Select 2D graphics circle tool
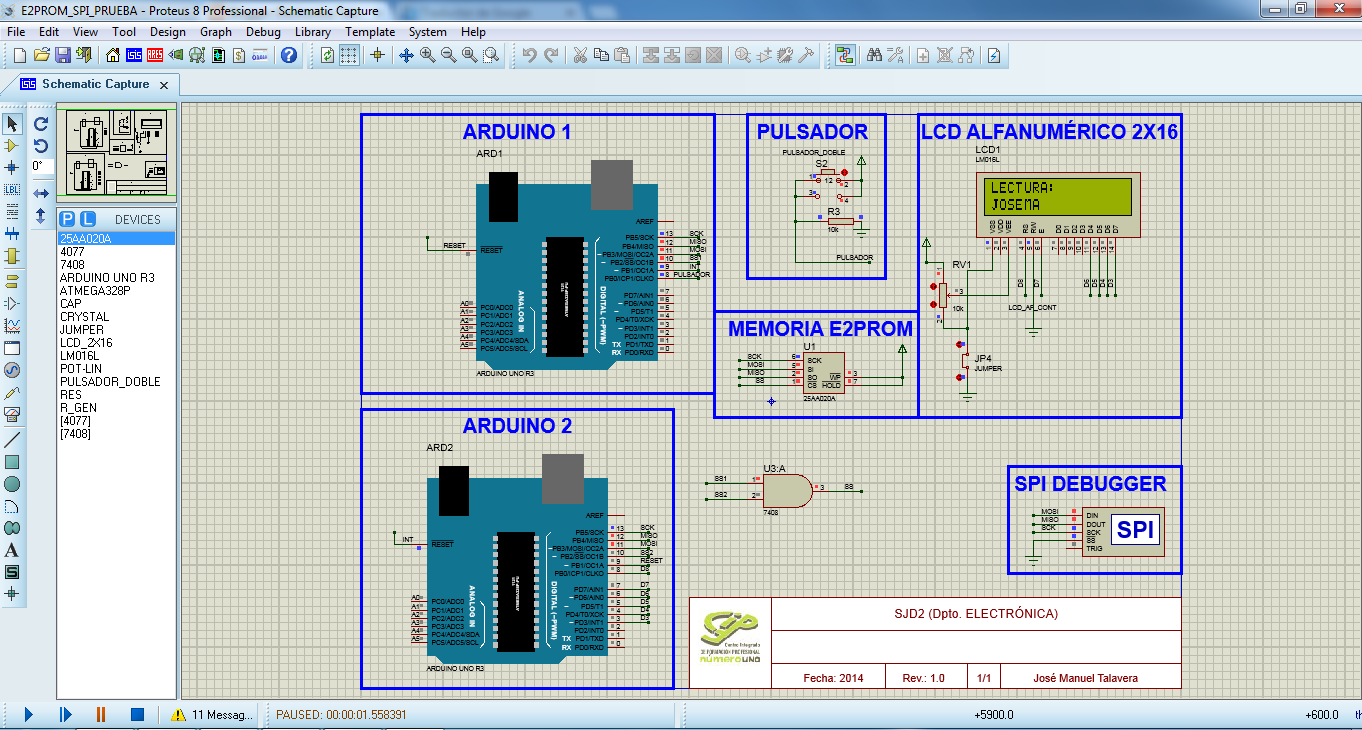Viewport: 1362px width, 730px height. point(12,484)
